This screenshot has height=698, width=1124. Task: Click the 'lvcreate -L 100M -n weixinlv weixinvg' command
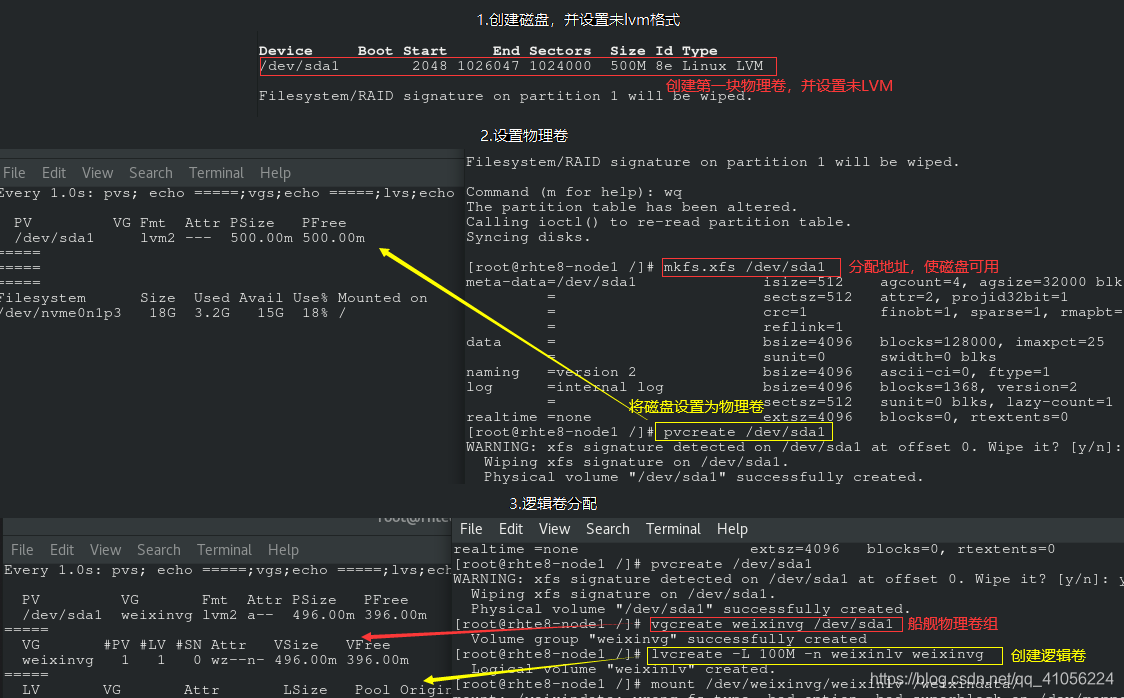(817, 654)
